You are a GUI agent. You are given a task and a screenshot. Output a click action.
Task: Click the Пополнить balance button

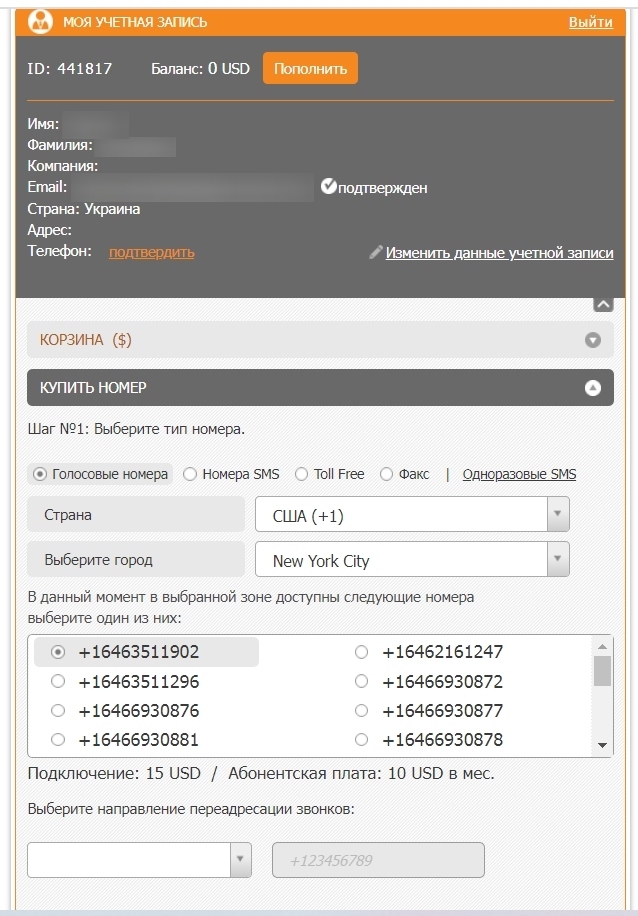[x=310, y=68]
